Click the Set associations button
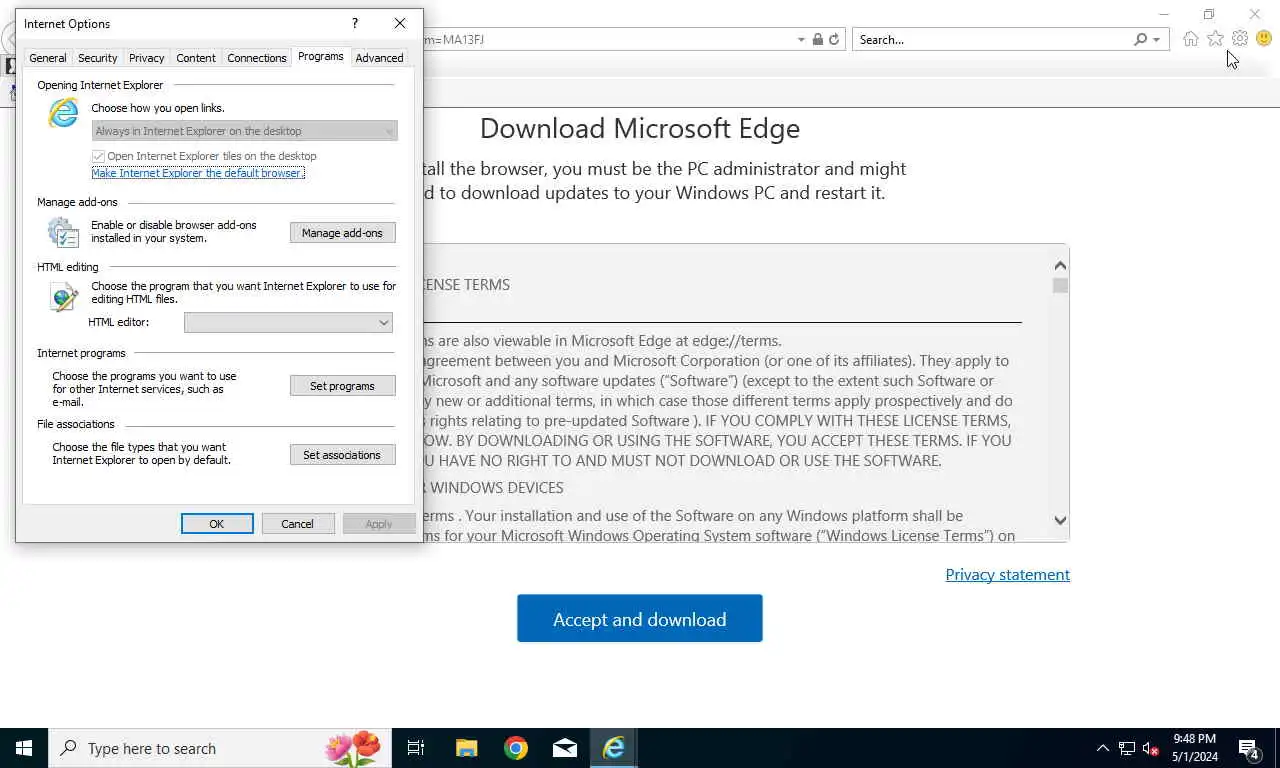Screen dimensions: 1280x768 (342, 455)
